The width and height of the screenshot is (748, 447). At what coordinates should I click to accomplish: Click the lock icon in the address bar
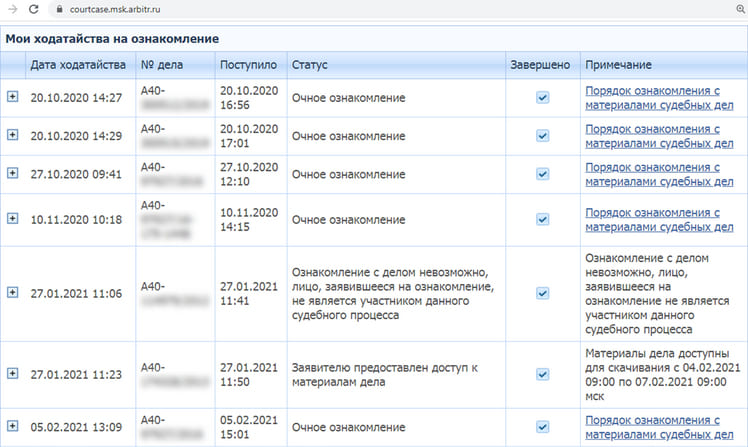point(60,9)
